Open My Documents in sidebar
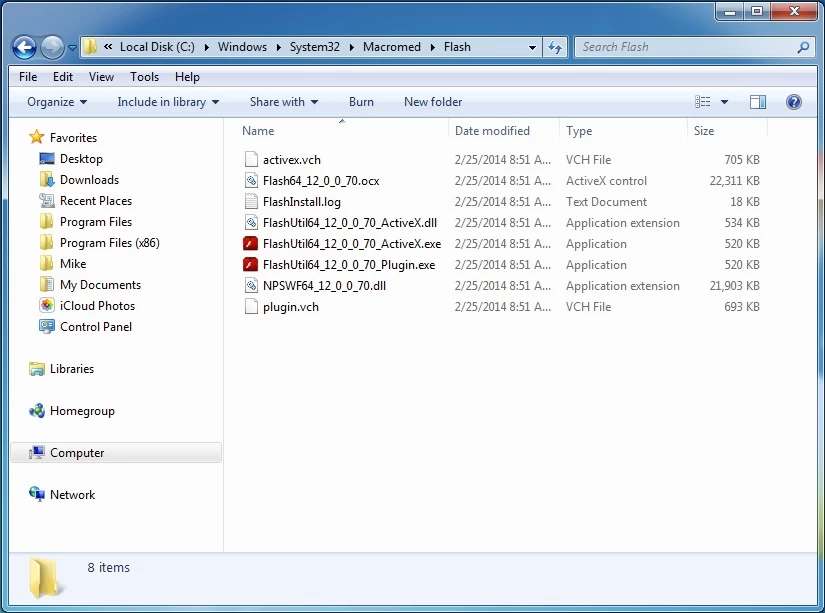Screen dimensions: 825x613 [x=100, y=285]
